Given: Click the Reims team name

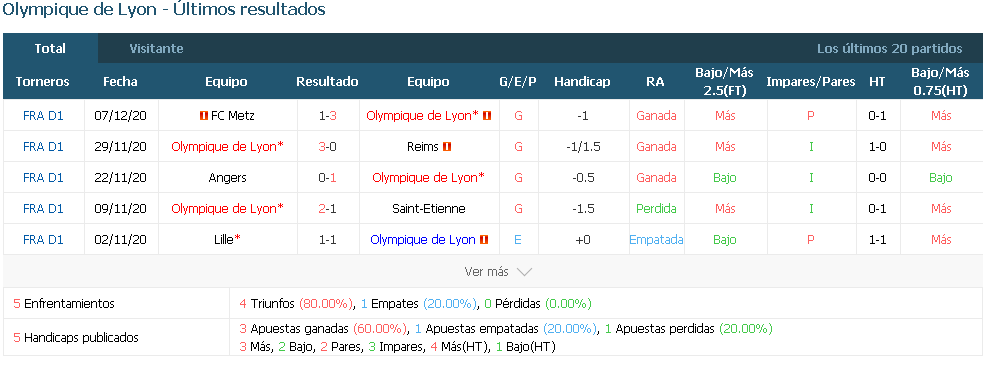Looking at the screenshot, I should click(423, 147).
